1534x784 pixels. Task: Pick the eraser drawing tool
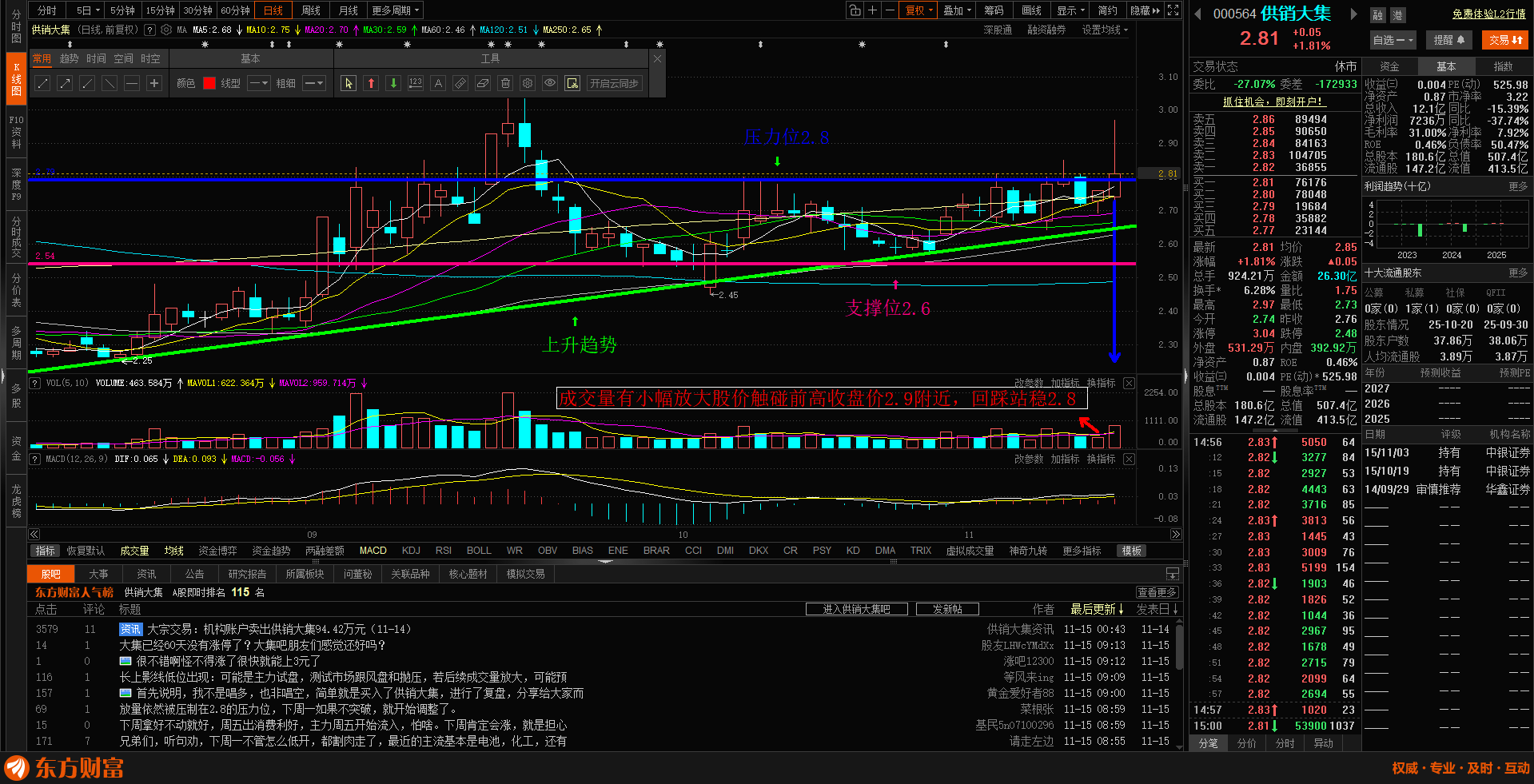pyautogui.click(x=483, y=83)
